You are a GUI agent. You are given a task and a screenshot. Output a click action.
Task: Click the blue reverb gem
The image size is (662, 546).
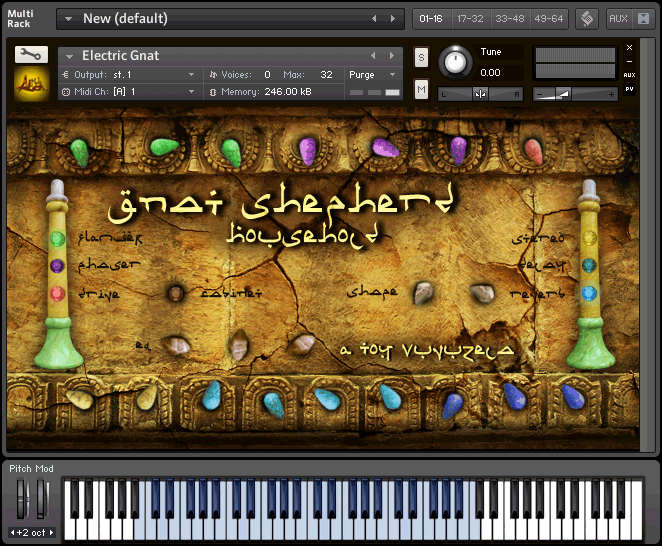589,294
